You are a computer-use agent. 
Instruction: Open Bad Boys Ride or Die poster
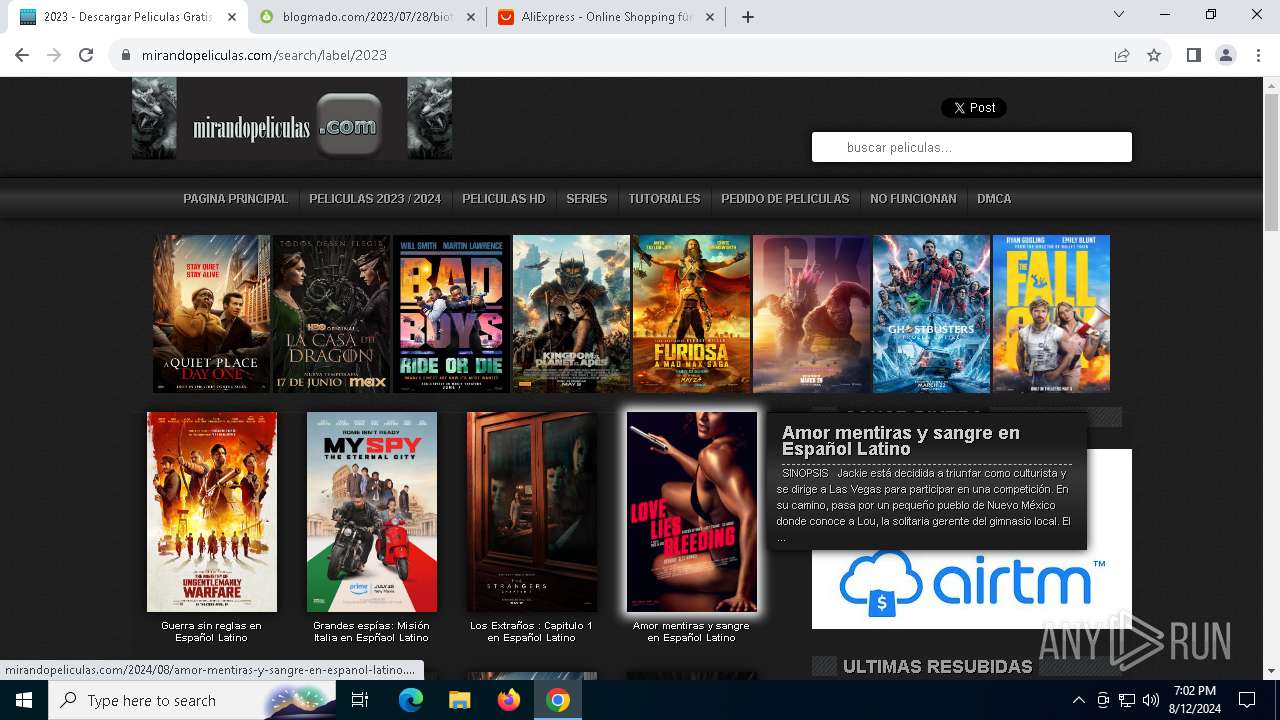click(x=451, y=314)
